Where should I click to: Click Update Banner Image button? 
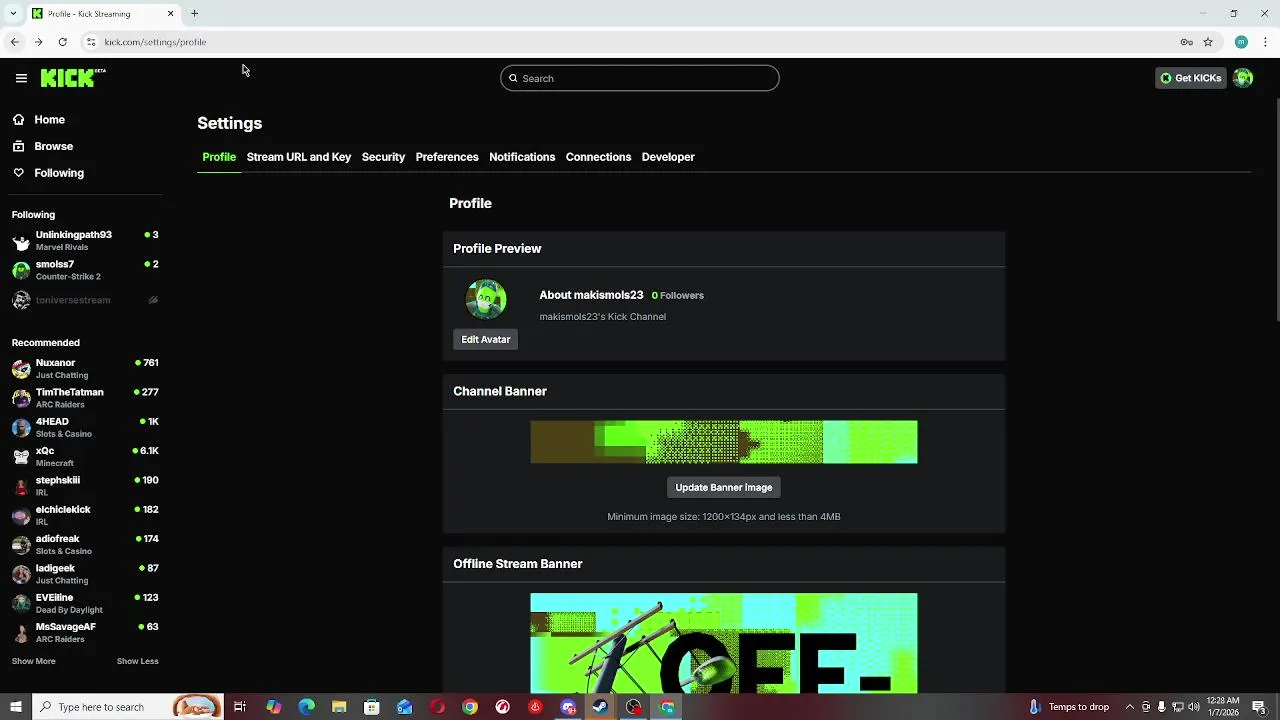click(x=724, y=487)
